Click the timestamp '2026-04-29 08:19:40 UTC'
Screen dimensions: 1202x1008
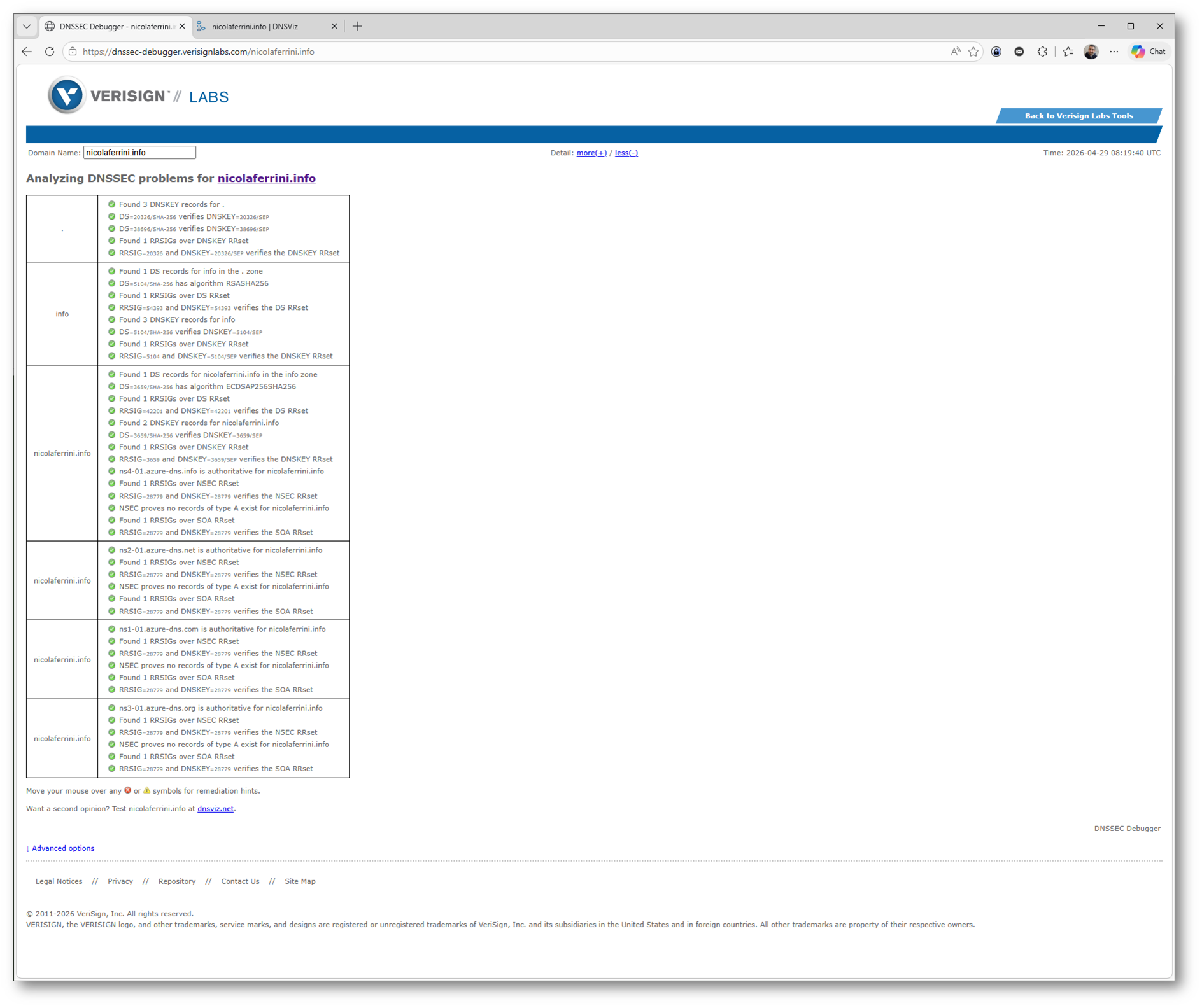coord(1114,153)
